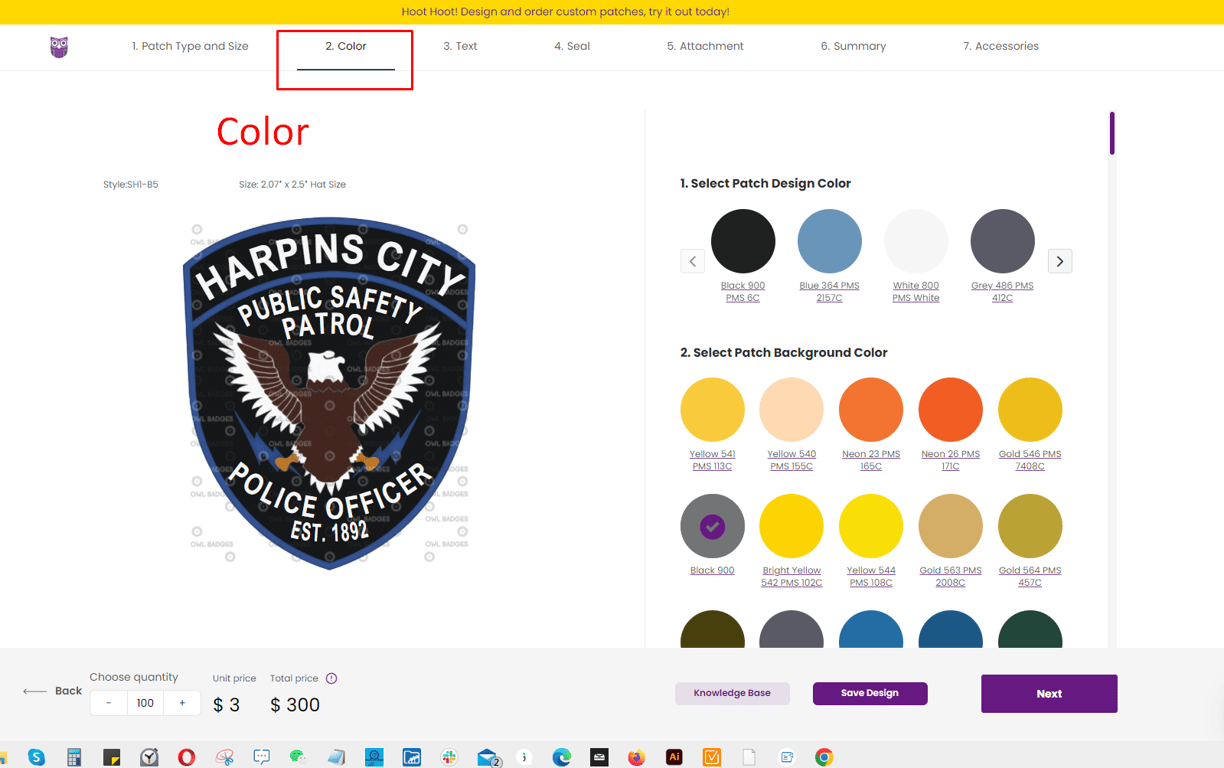Click the Neon 26 PMS 171C label

pyautogui.click(x=950, y=460)
